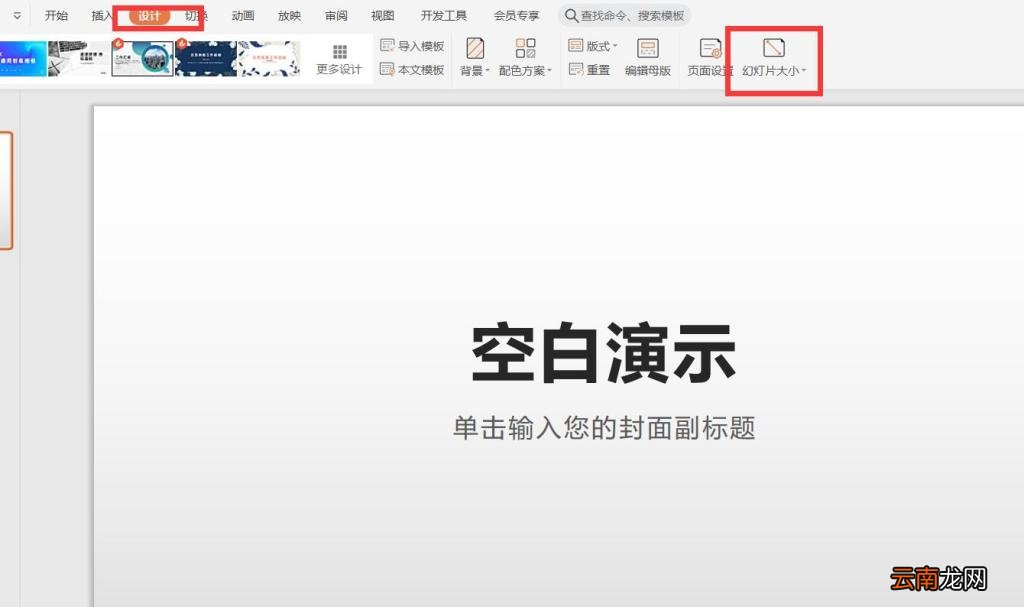Click the search magnifier icon
The height and width of the screenshot is (607, 1024).
tap(571, 15)
